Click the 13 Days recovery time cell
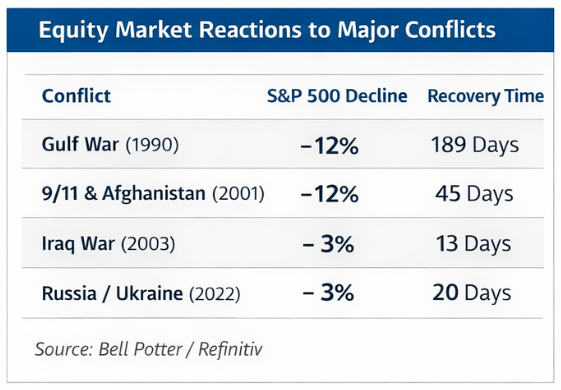The image size is (561, 390). tap(473, 244)
